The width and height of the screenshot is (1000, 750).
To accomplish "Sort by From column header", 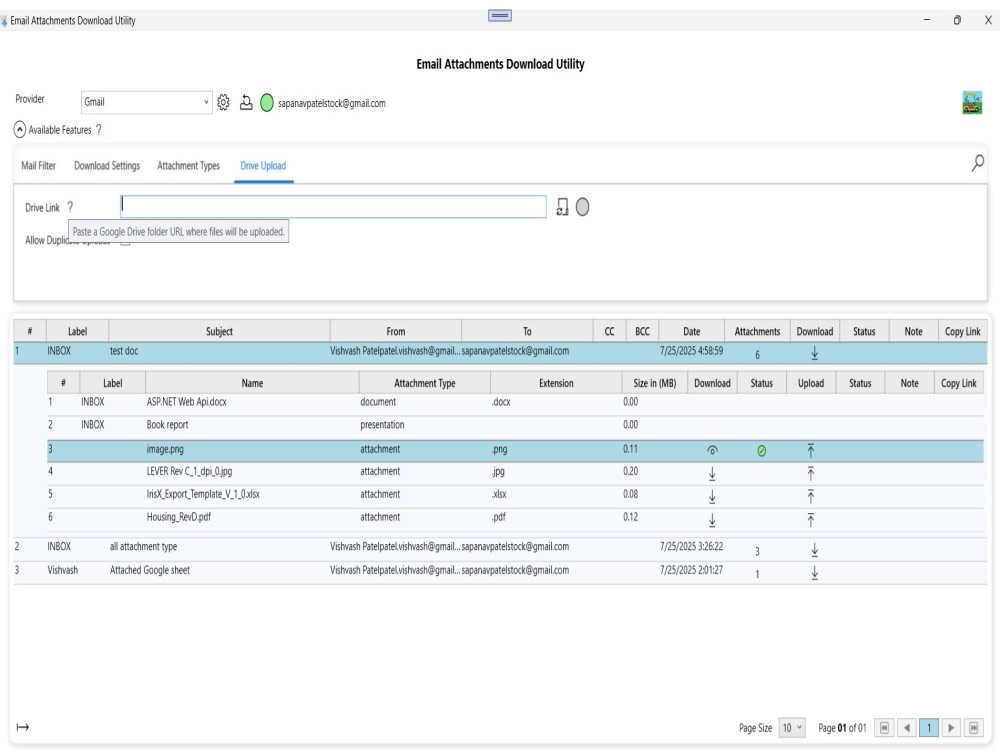I will click(395, 332).
